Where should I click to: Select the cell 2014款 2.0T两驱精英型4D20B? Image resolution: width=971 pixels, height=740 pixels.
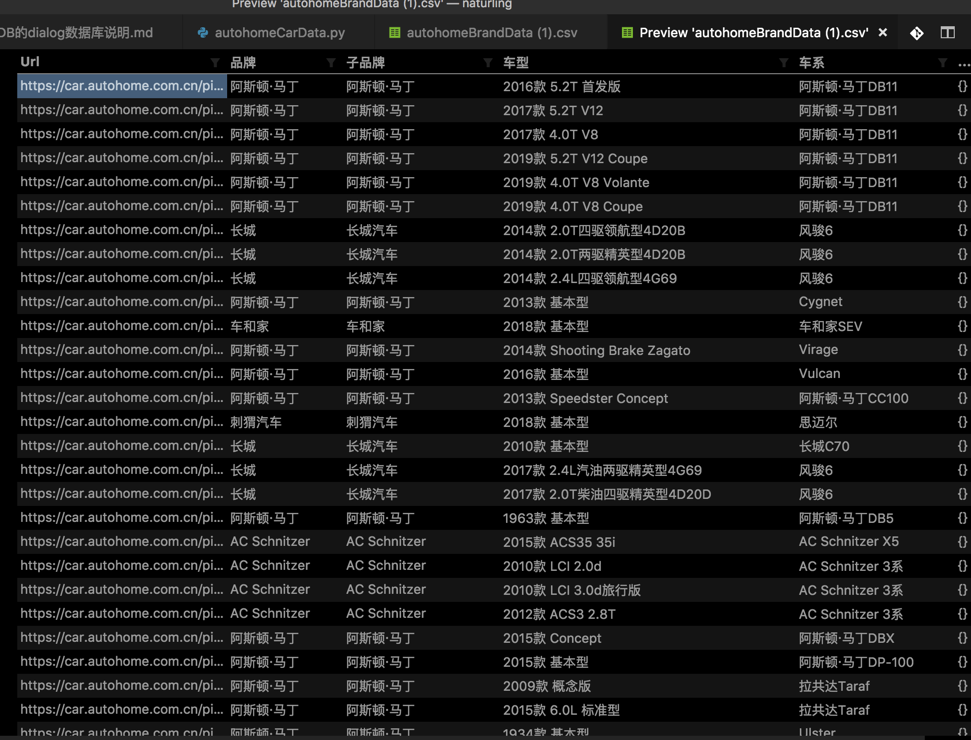tap(594, 255)
